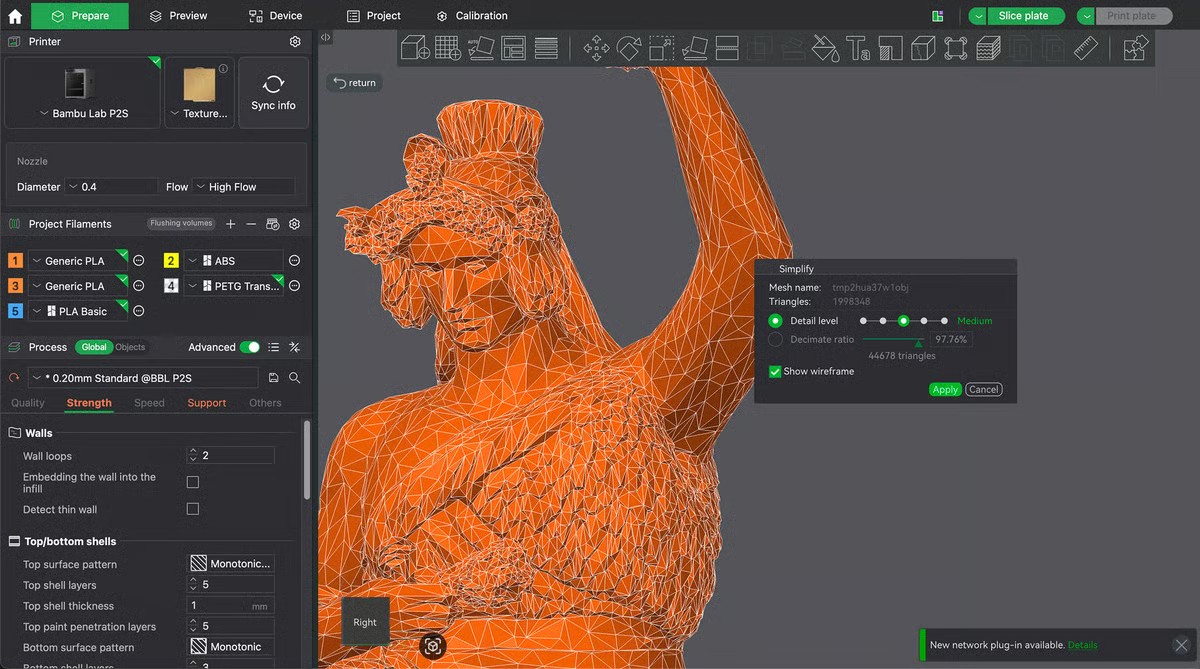Click the yellow filament 2 color swatch
Viewport: 1200px width, 669px height.
(171, 261)
